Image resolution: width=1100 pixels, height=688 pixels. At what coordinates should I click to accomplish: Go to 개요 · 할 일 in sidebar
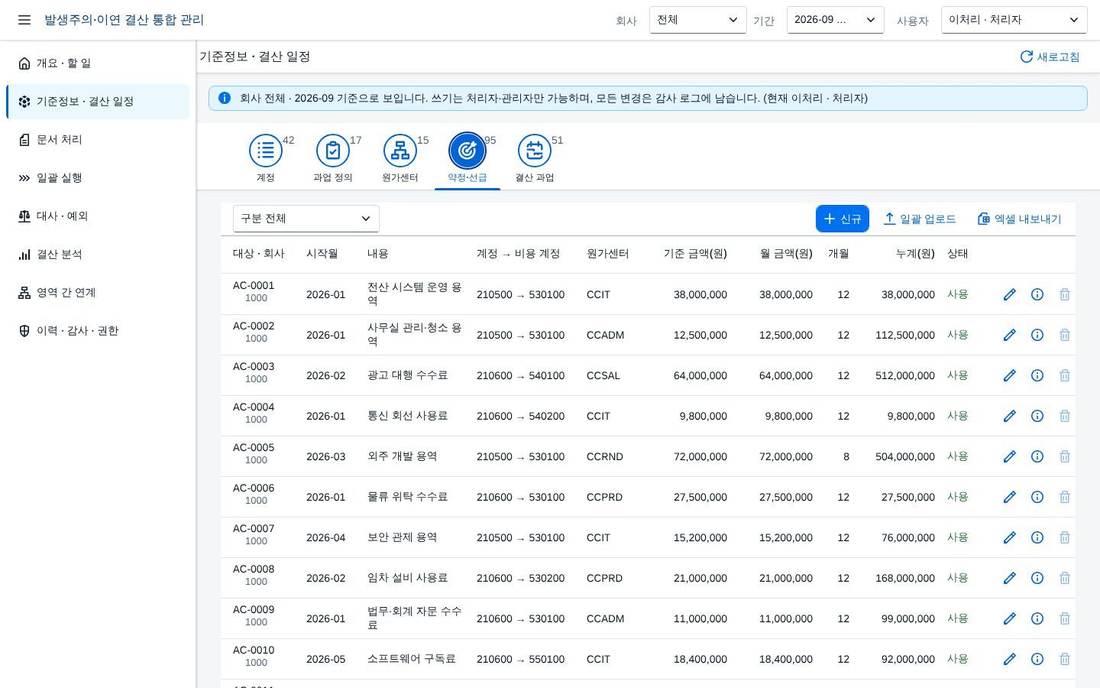[x=97, y=63]
